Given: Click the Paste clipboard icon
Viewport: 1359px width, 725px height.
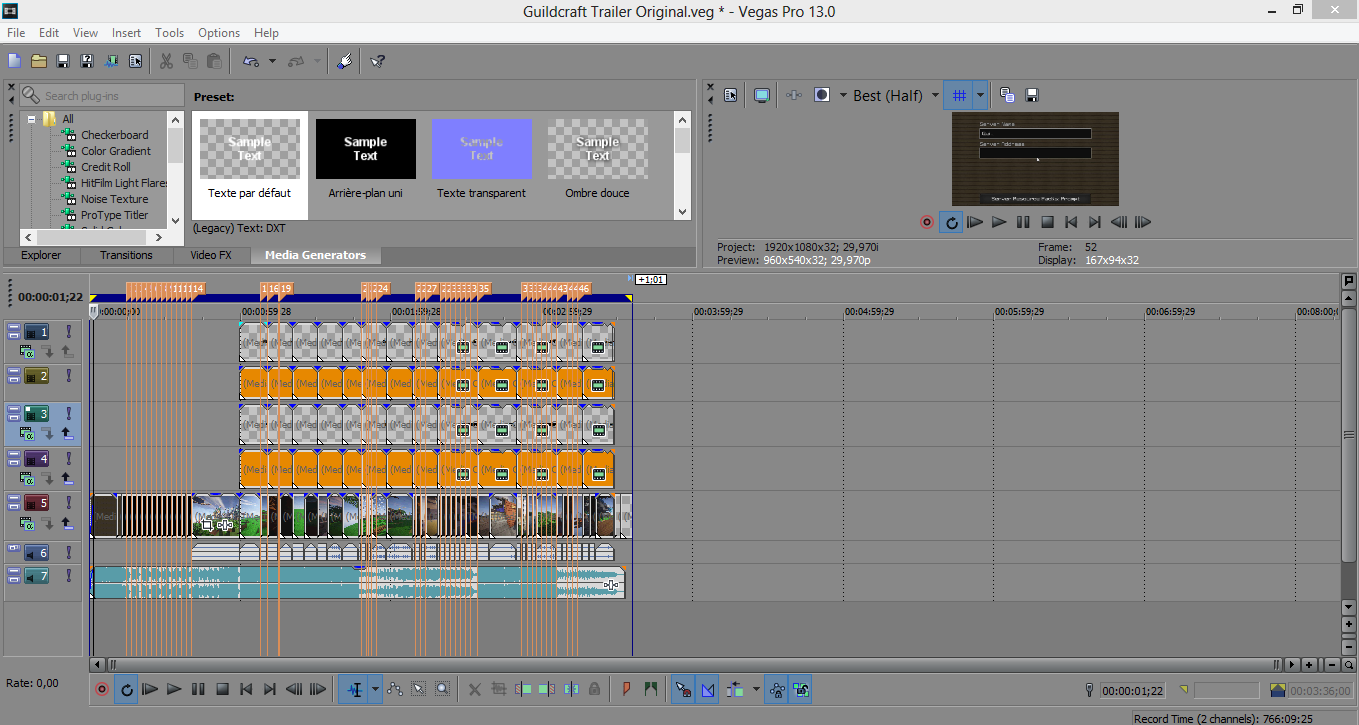Looking at the screenshot, I should click(x=214, y=61).
